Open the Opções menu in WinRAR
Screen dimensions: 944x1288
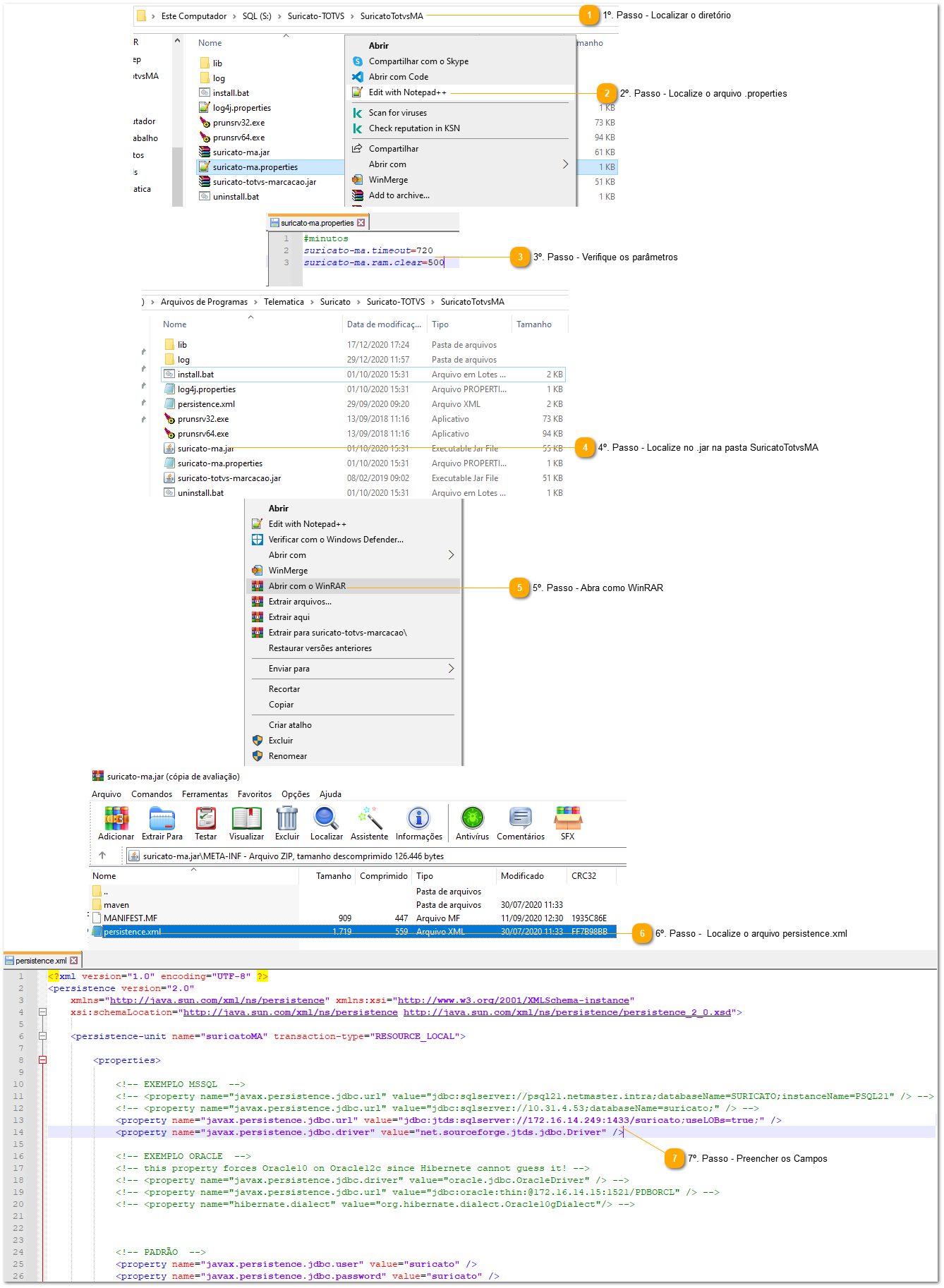[x=296, y=794]
